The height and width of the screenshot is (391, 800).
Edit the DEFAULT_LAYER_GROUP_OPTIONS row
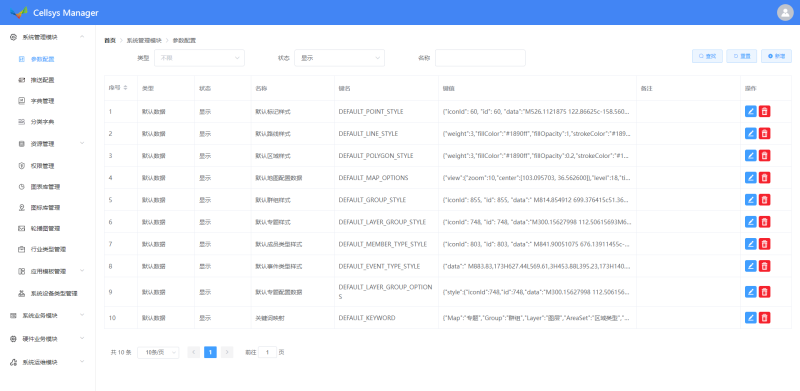tap(751, 291)
